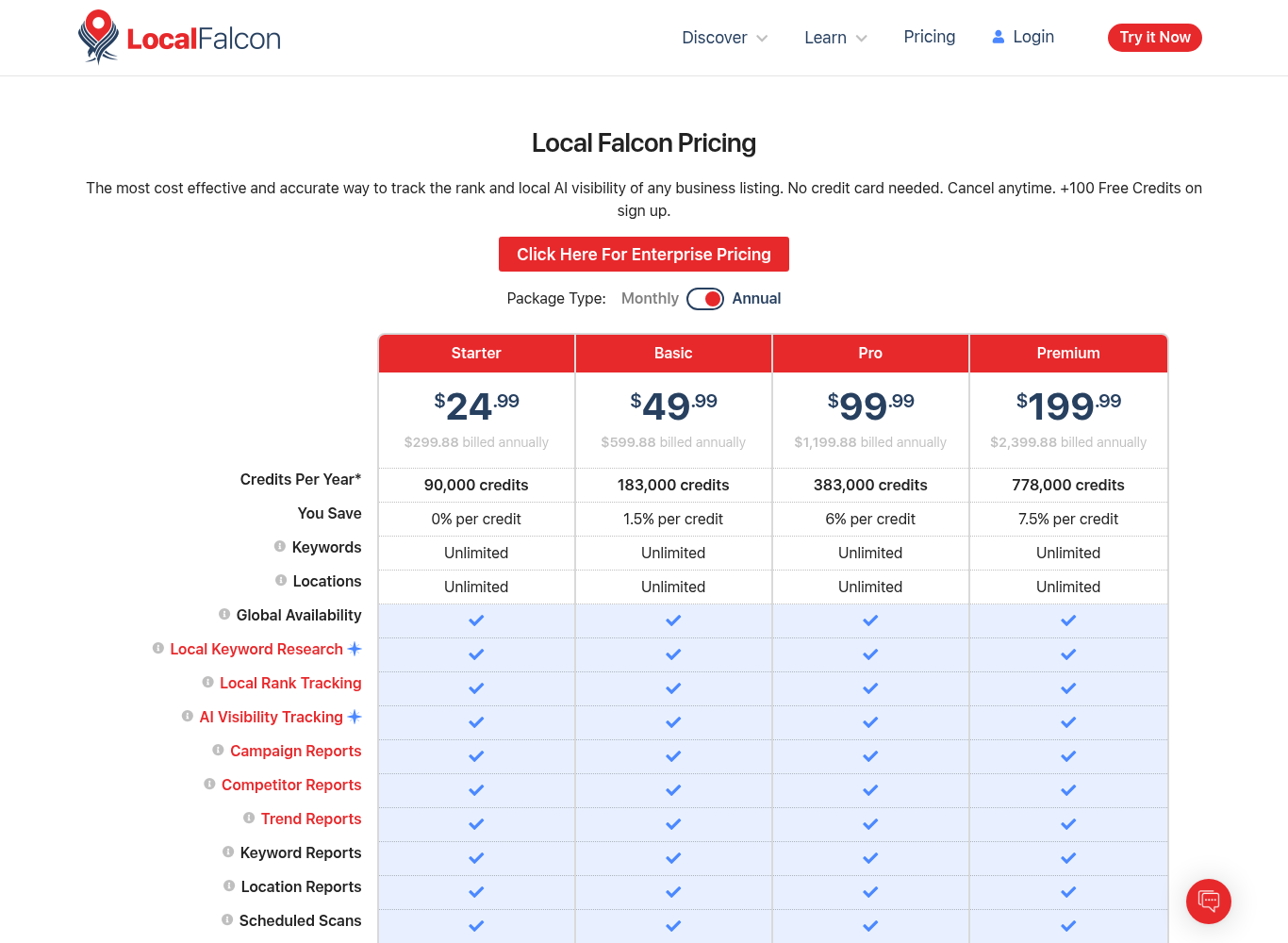Click the Pro plan $99.99 price
The height and width of the screenshot is (943, 1288).
pos(870,405)
